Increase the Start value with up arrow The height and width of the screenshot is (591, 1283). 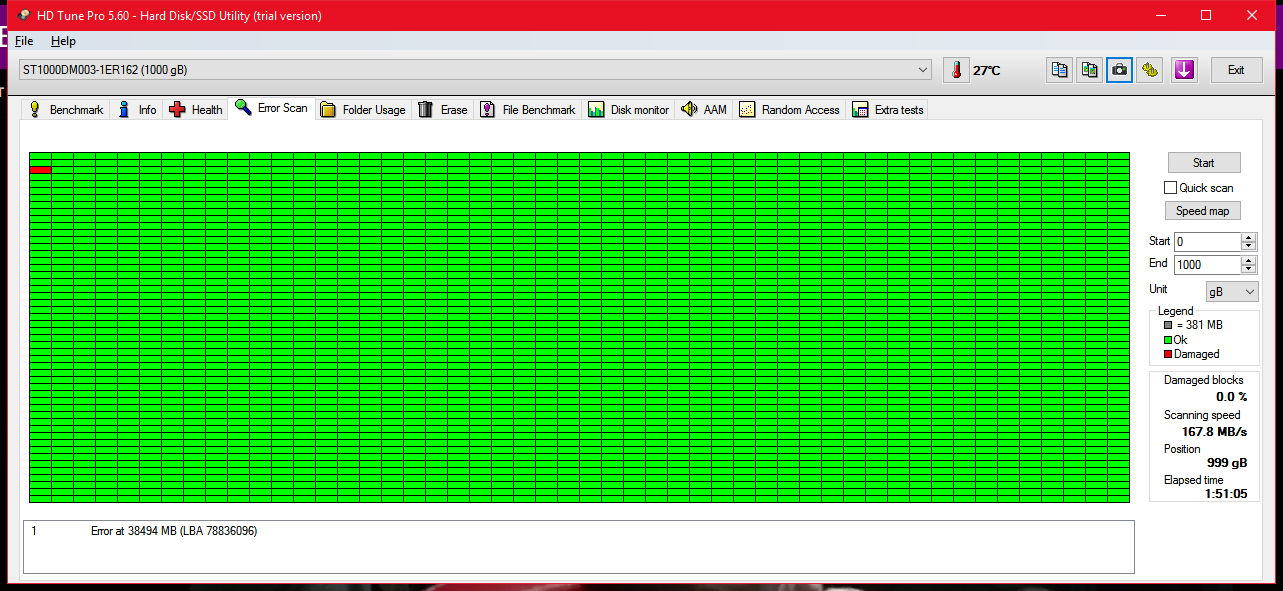(1248, 238)
